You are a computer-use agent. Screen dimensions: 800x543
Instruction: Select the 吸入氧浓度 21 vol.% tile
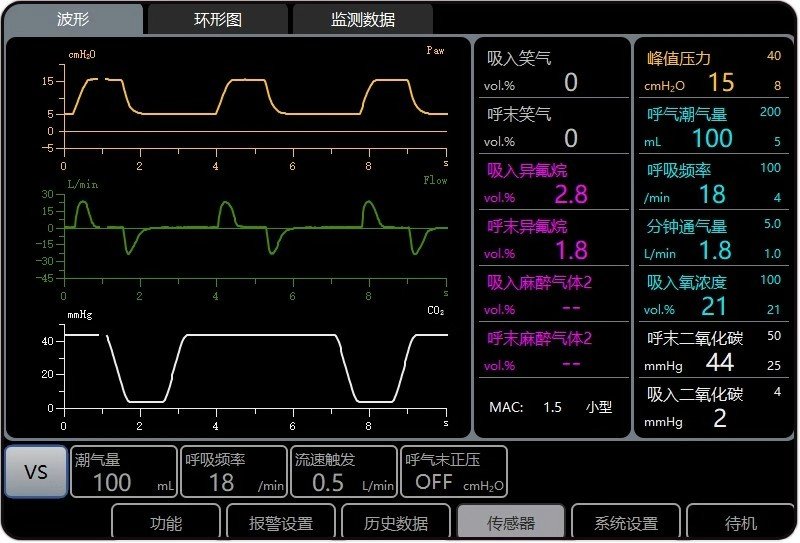pos(711,295)
